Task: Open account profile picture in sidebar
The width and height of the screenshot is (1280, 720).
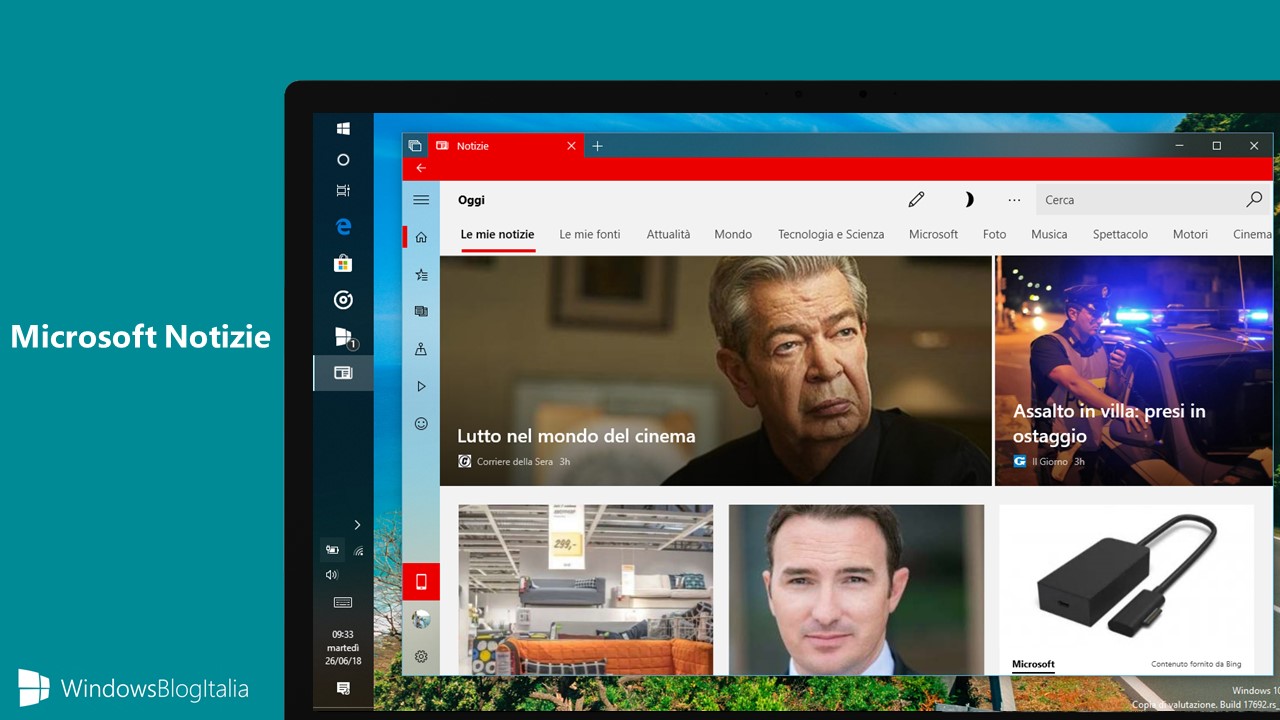Action: click(421, 619)
